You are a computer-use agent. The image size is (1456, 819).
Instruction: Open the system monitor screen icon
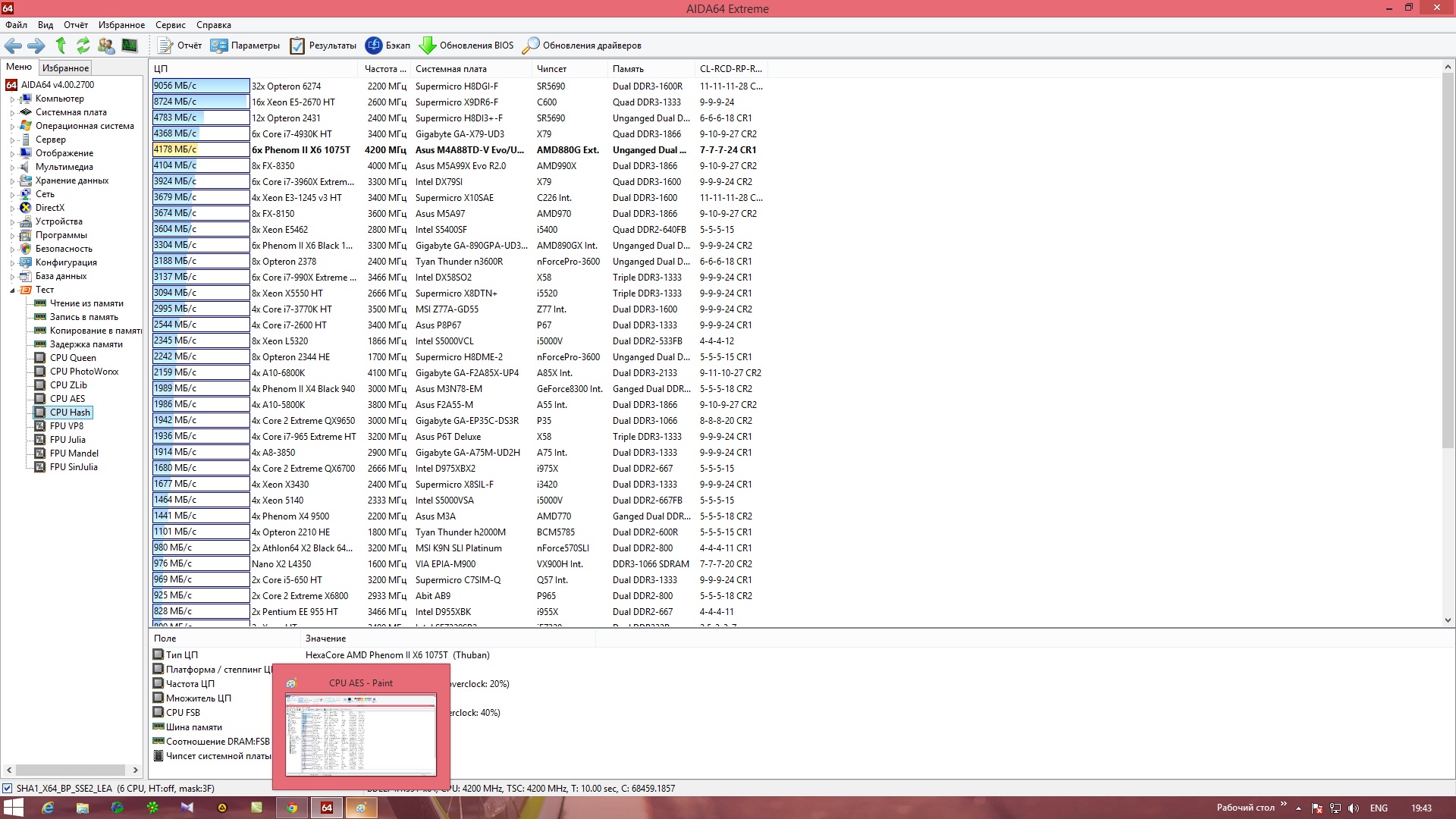pos(130,45)
